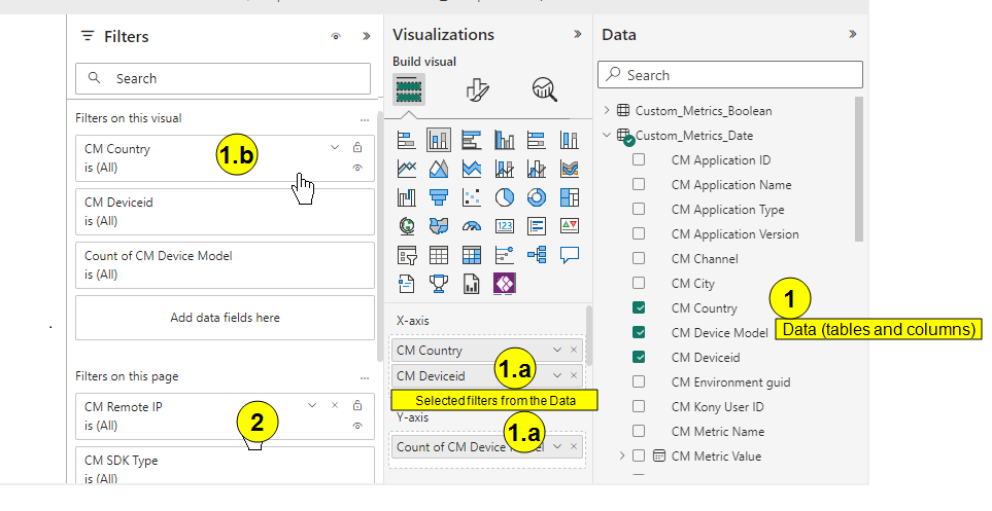992x511 pixels.
Task: Check the CM Application Name field
Action: [639, 184]
